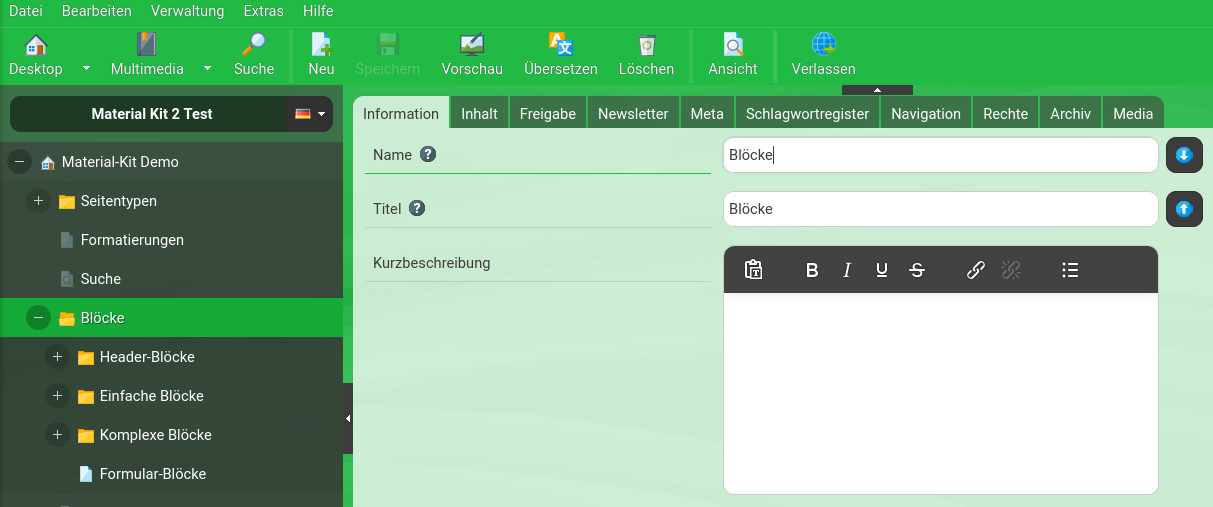This screenshot has width=1213, height=507.
Task: Open the language flag dropdown
Action: 310,114
